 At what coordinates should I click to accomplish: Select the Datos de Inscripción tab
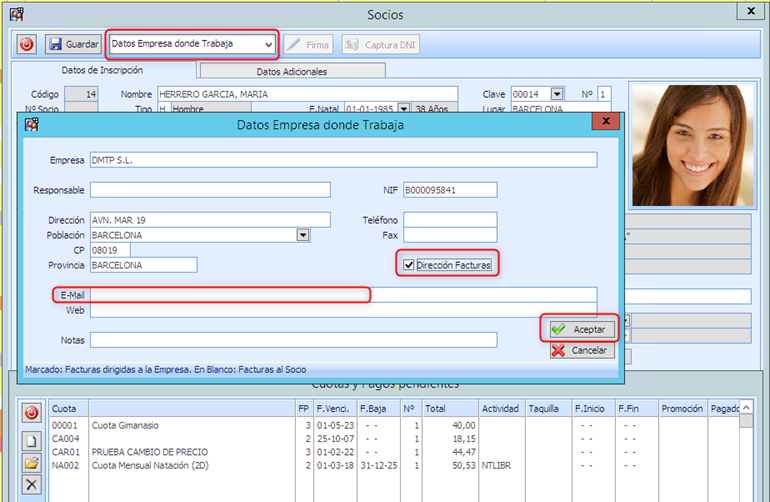tap(104, 71)
